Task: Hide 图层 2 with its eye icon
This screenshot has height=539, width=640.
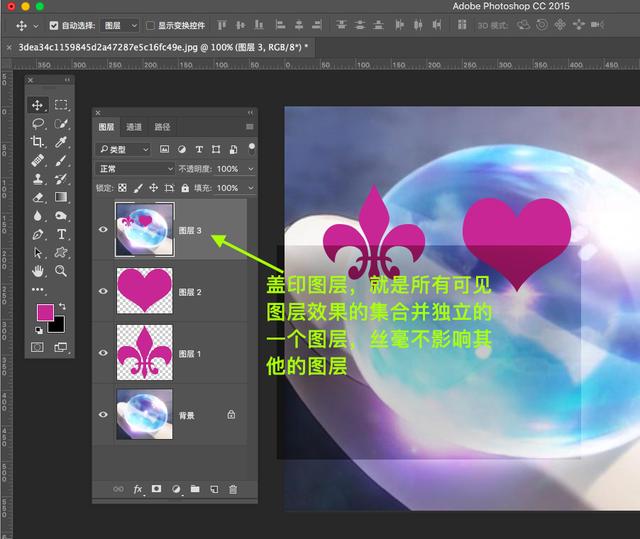Action: tap(103, 291)
